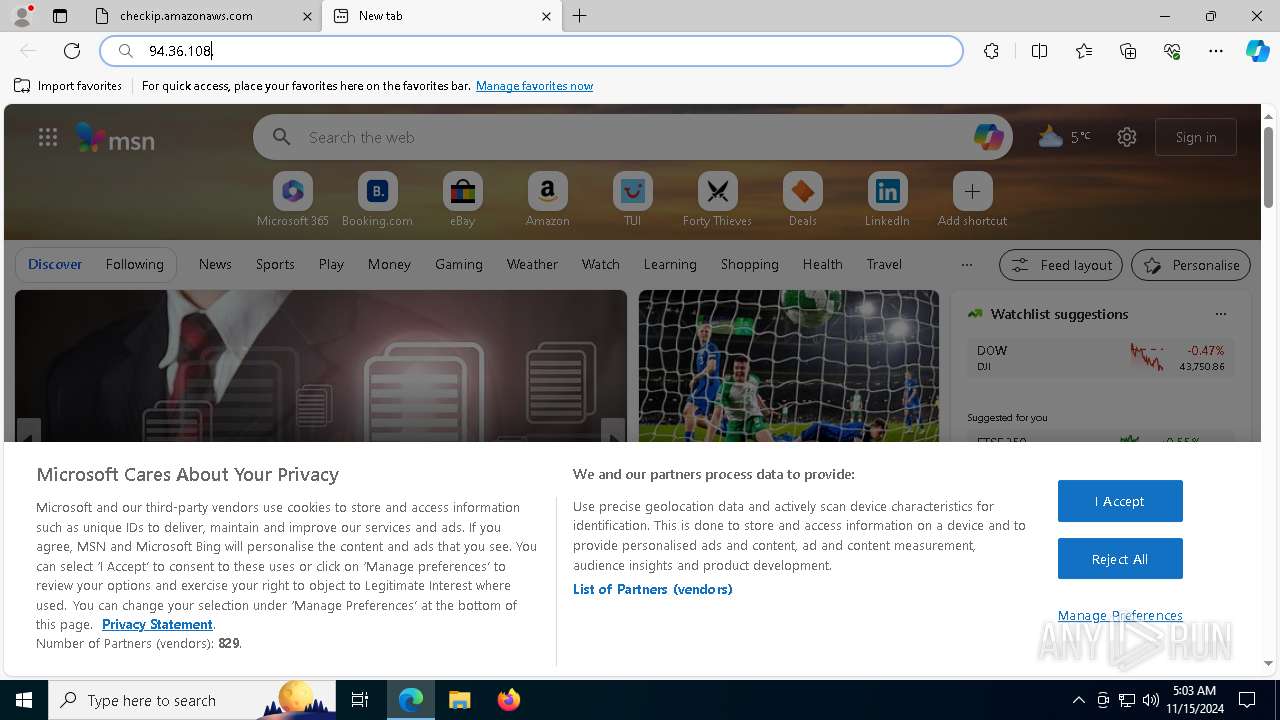
Task: Click the Search the web field
Action: tap(632, 137)
